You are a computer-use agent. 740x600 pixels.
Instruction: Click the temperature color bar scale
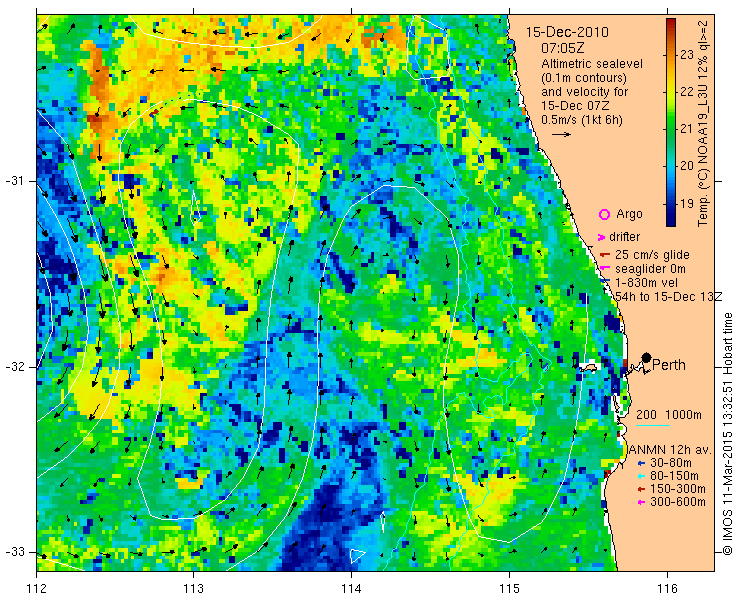pyautogui.click(x=671, y=122)
